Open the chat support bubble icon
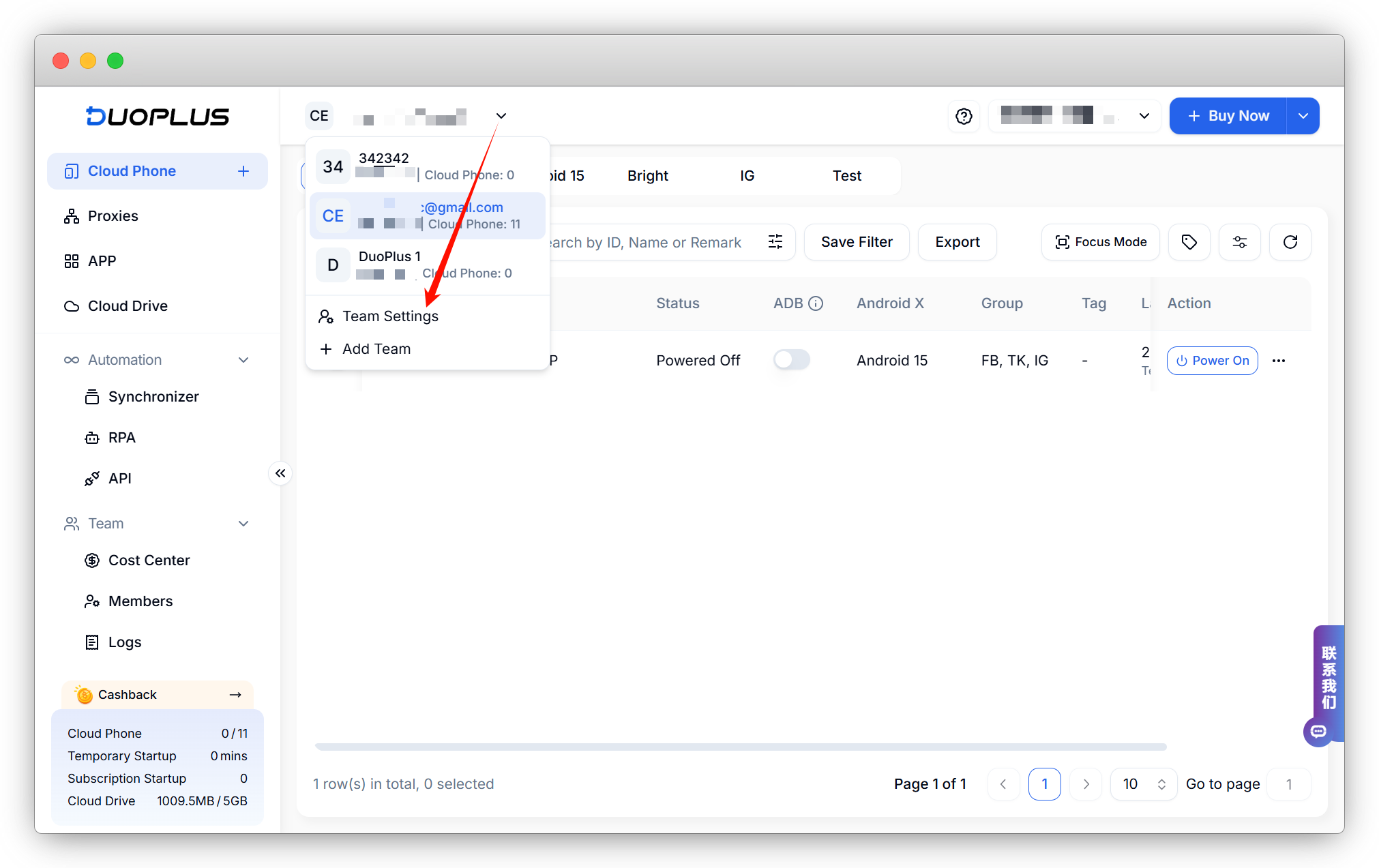The image size is (1379, 868). [1318, 732]
